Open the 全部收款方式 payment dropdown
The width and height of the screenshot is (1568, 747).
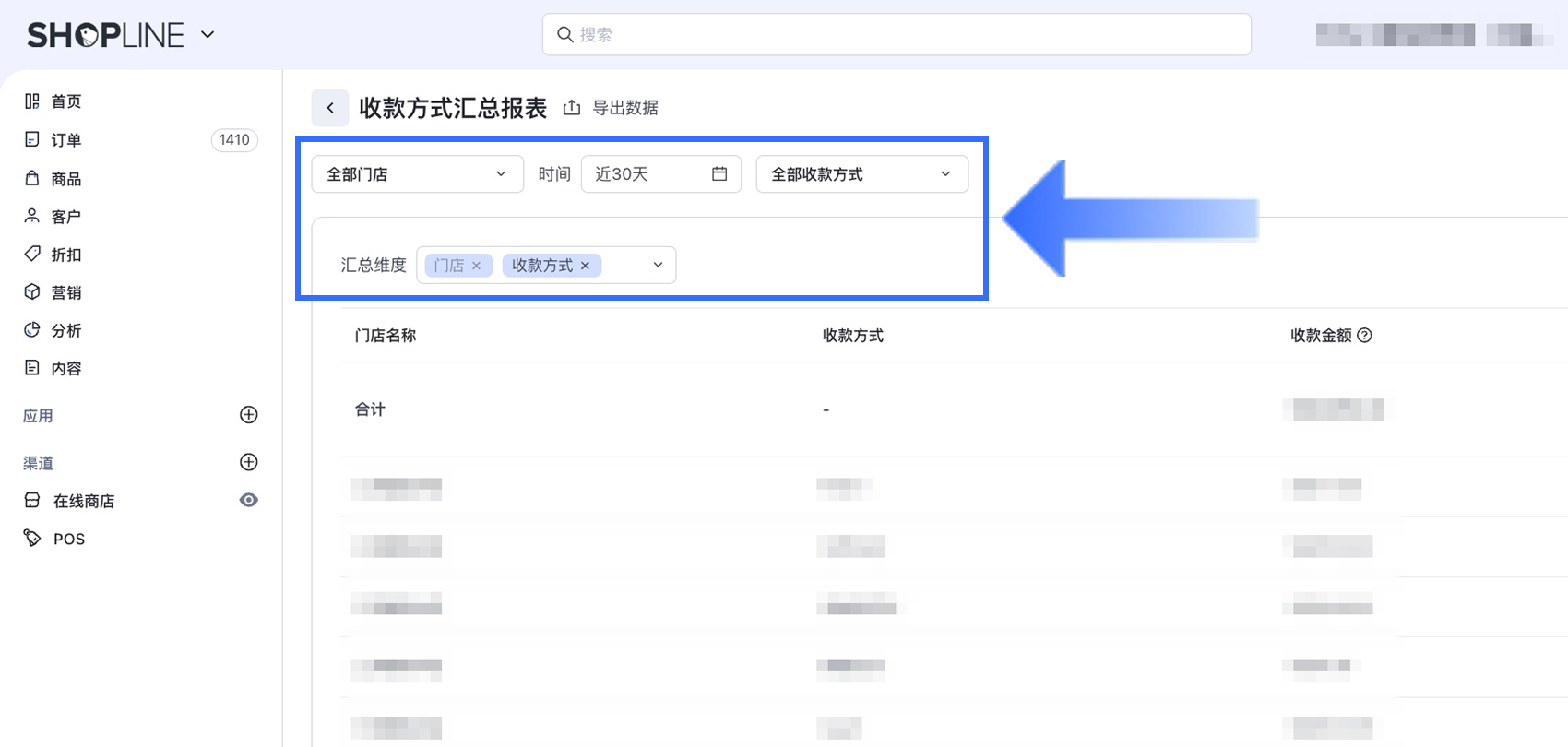[x=862, y=174]
